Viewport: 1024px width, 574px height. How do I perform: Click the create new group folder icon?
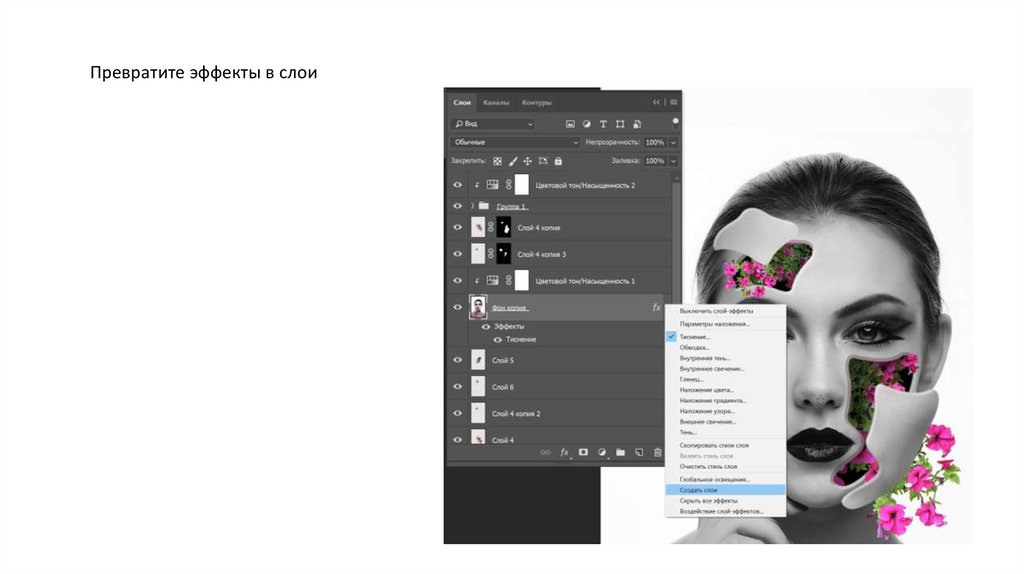pyautogui.click(x=620, y=452)
